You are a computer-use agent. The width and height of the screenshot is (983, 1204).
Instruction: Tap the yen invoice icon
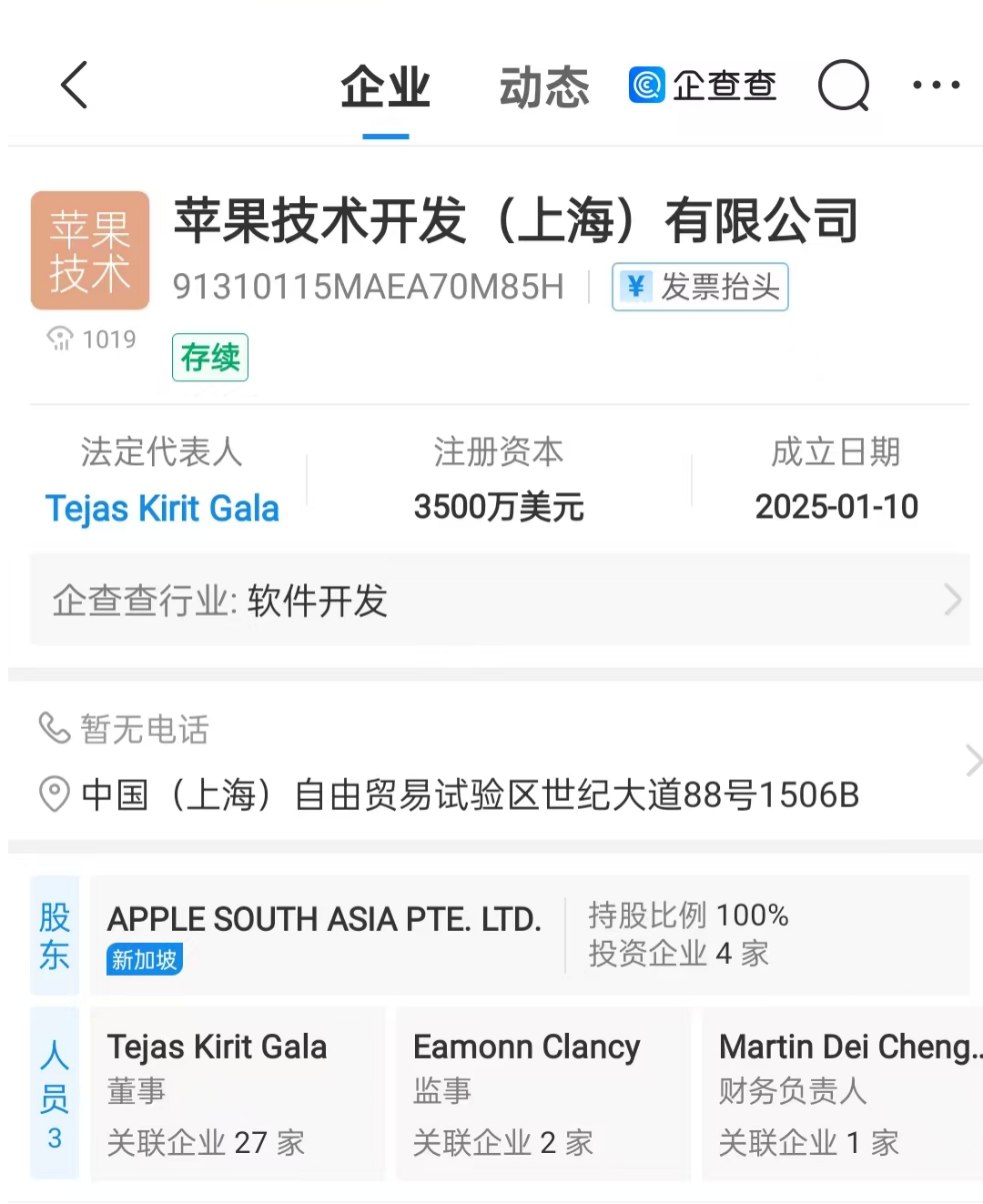coord(635,287)
